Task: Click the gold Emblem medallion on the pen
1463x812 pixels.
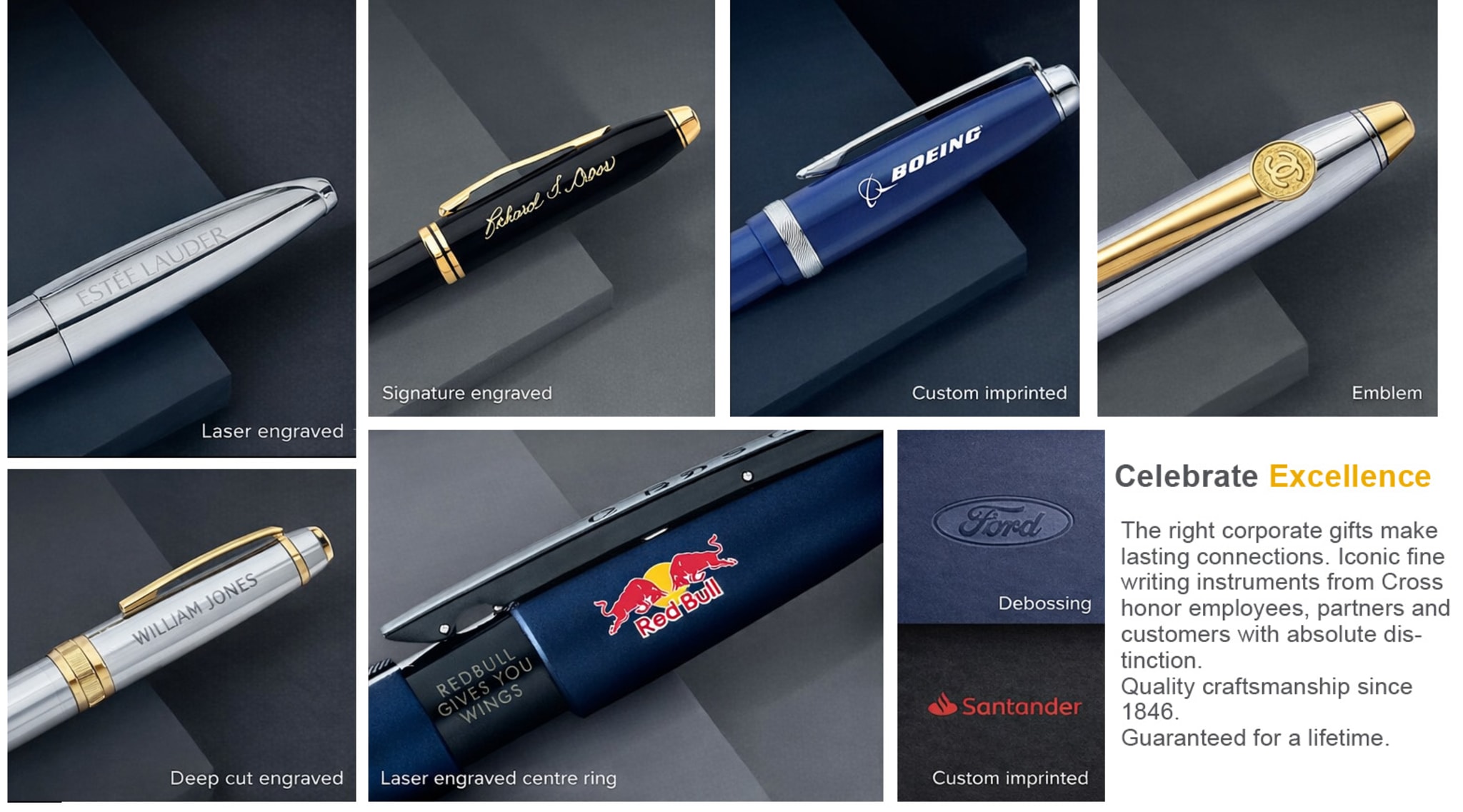Action: (1282, 170)
